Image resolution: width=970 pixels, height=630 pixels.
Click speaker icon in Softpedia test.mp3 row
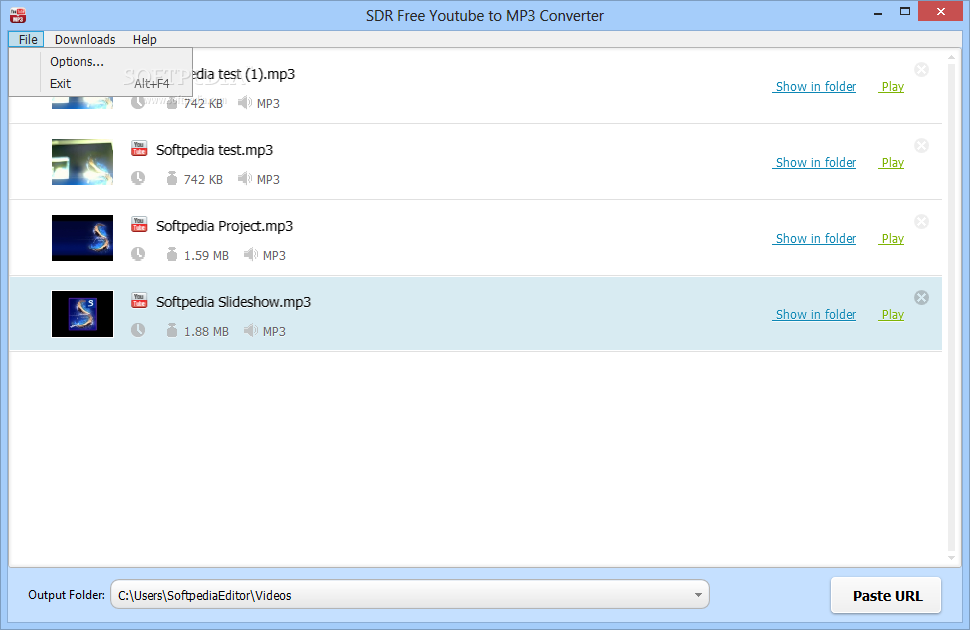(x=245, y=178)
